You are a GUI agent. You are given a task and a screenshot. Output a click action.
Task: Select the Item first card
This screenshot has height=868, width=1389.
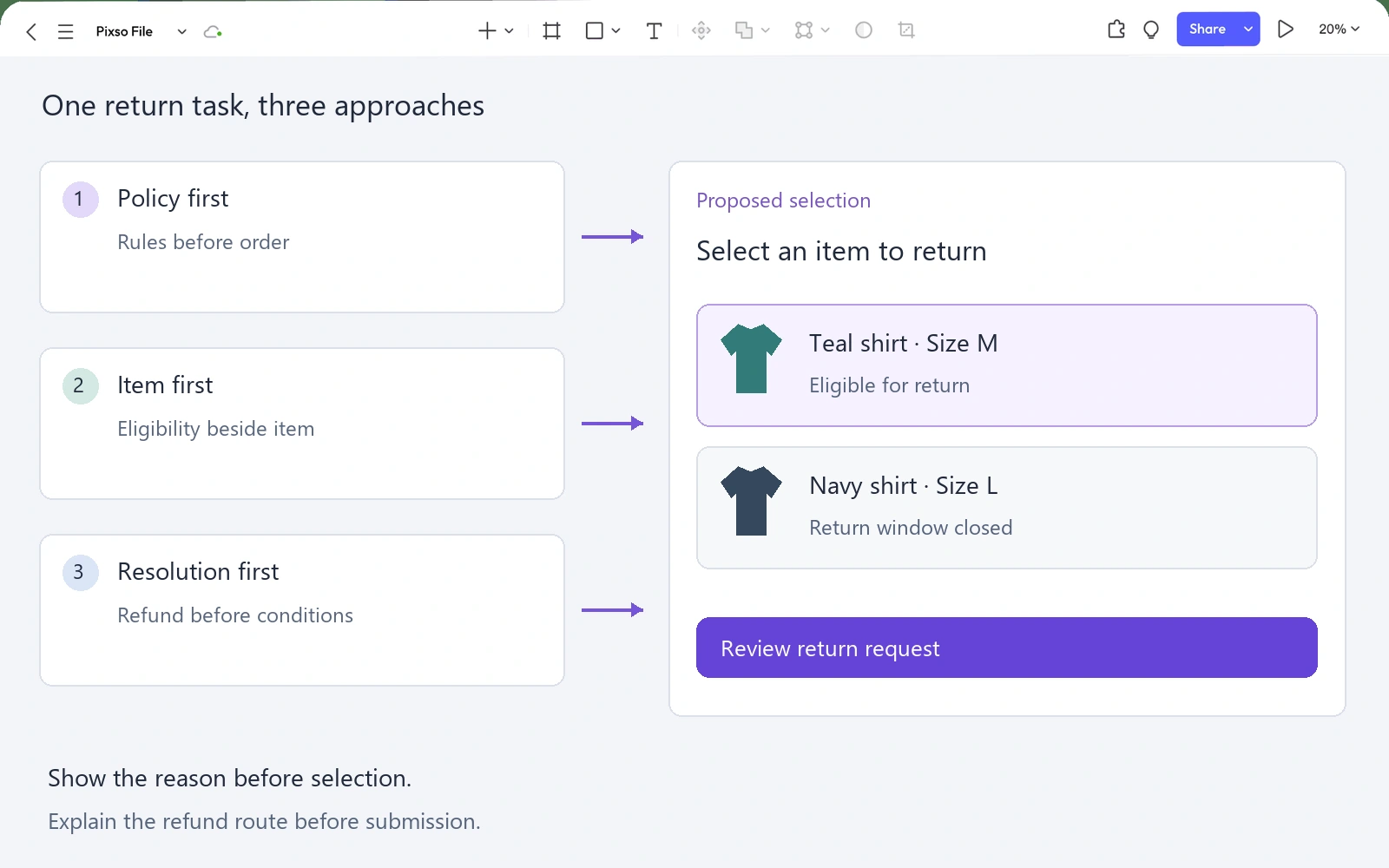[302, 424]
